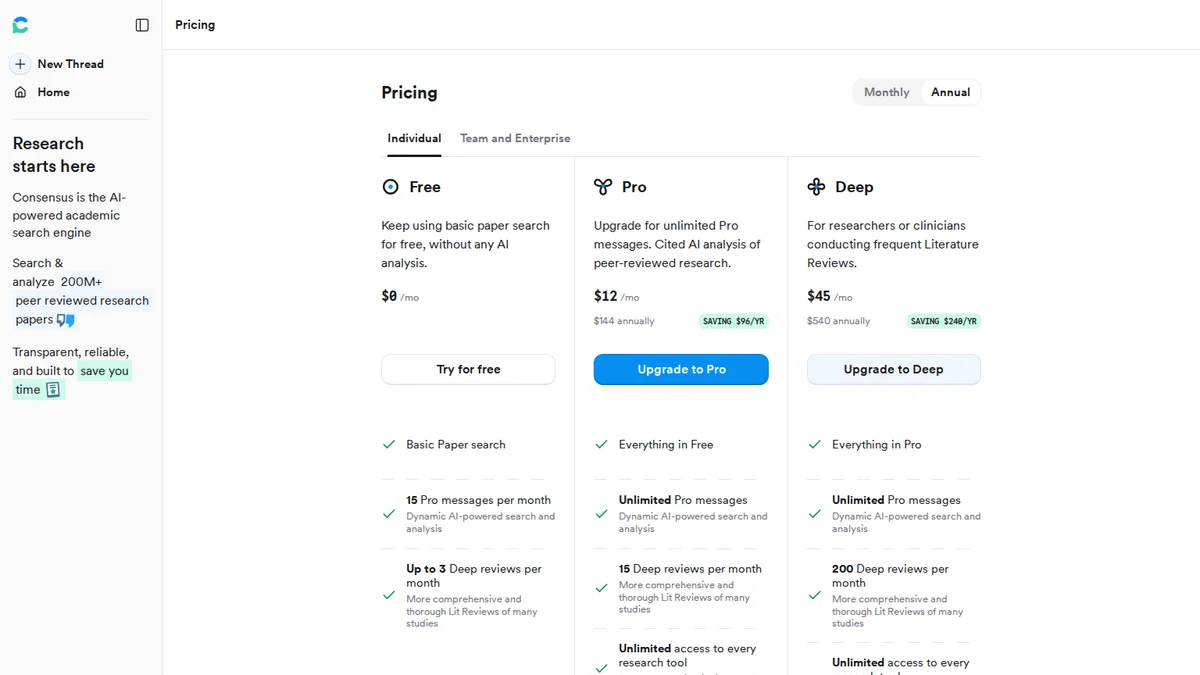
Task: Click the '$144 annually' text
Action: point(624,321)
